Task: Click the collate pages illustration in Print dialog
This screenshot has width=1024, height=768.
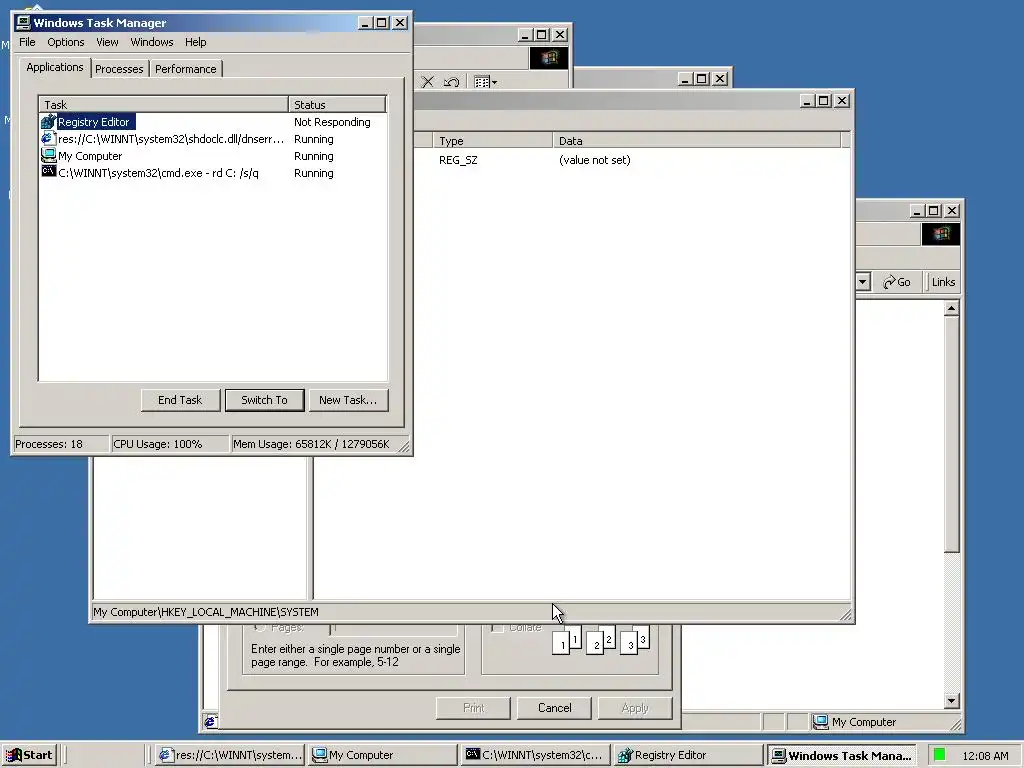Action: pyautogui.click(x=600, y=640)
